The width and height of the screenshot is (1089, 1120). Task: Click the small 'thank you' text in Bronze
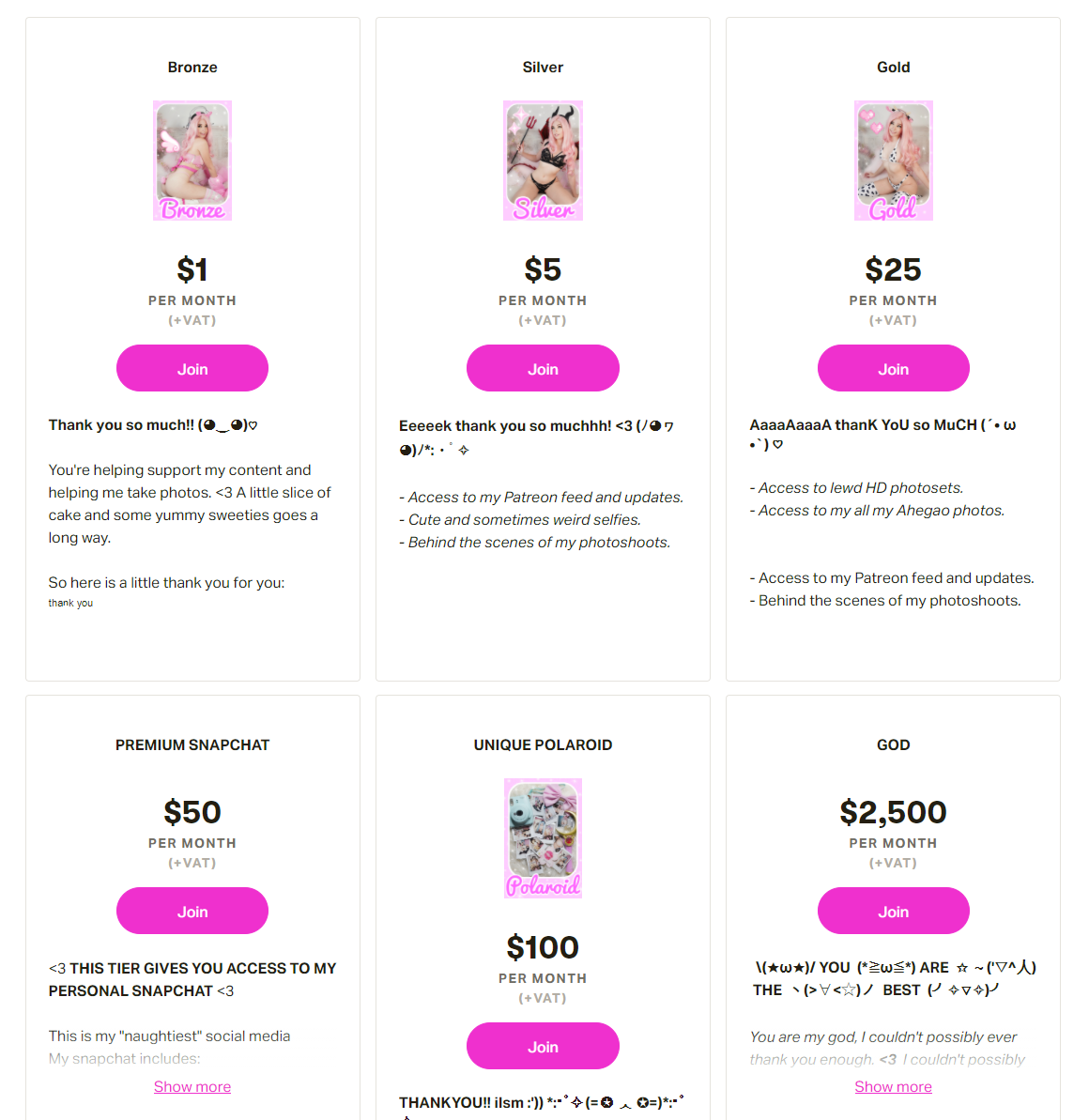70,603
